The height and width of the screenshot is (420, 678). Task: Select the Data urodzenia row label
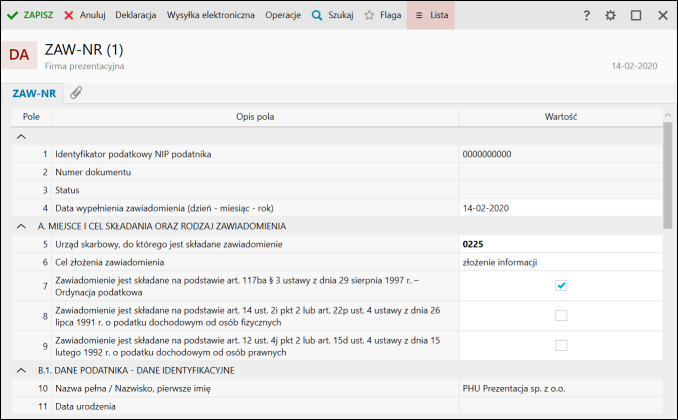85,407
